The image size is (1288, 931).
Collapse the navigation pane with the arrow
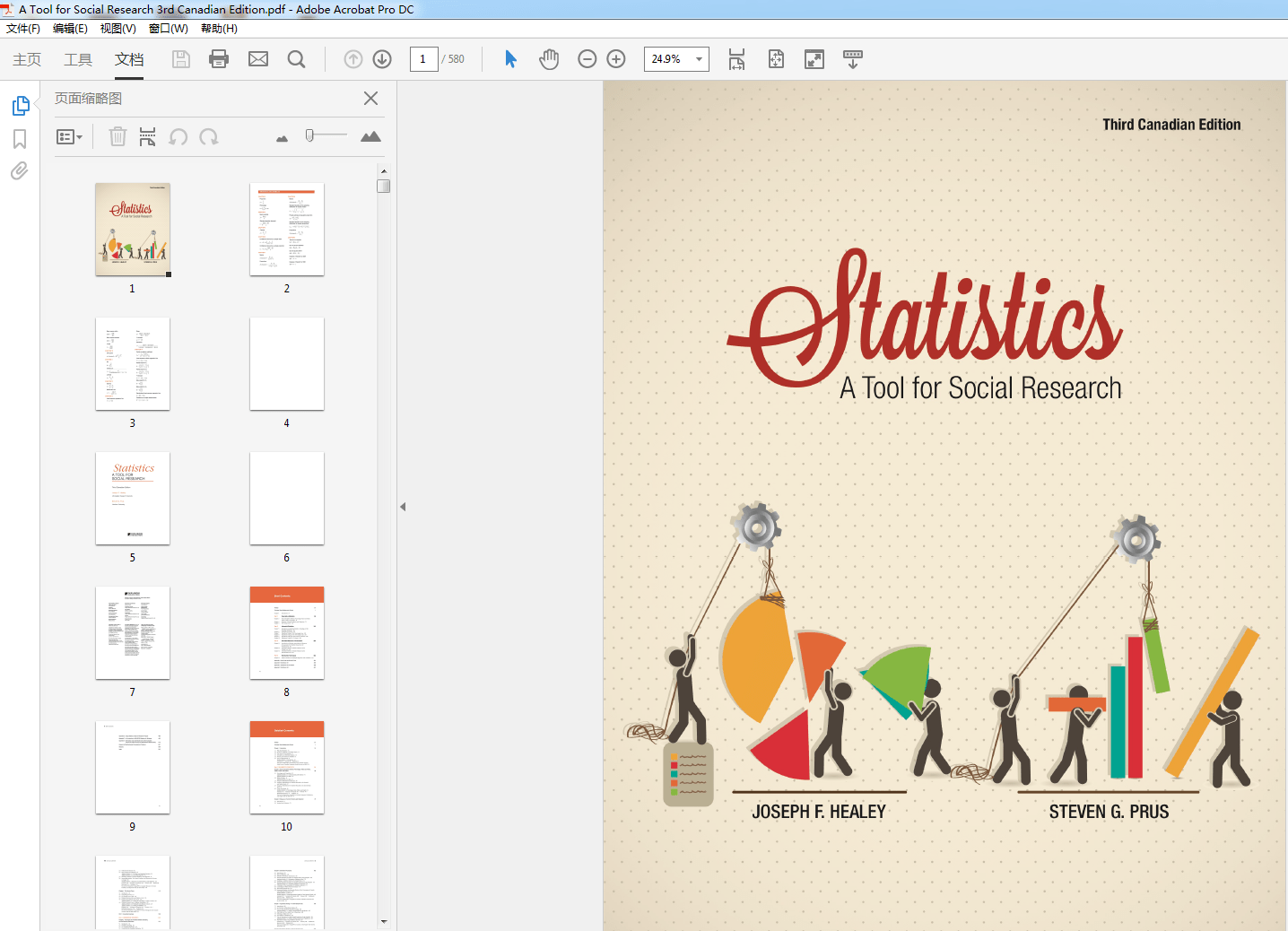pyautogui.click(x=403, y=505)
